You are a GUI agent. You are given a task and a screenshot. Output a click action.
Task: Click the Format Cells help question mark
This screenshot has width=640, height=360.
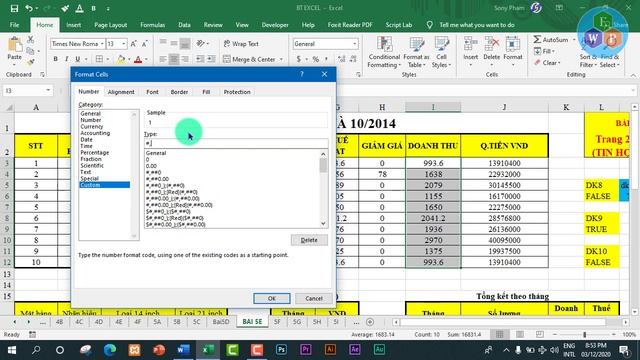[302, 74]
